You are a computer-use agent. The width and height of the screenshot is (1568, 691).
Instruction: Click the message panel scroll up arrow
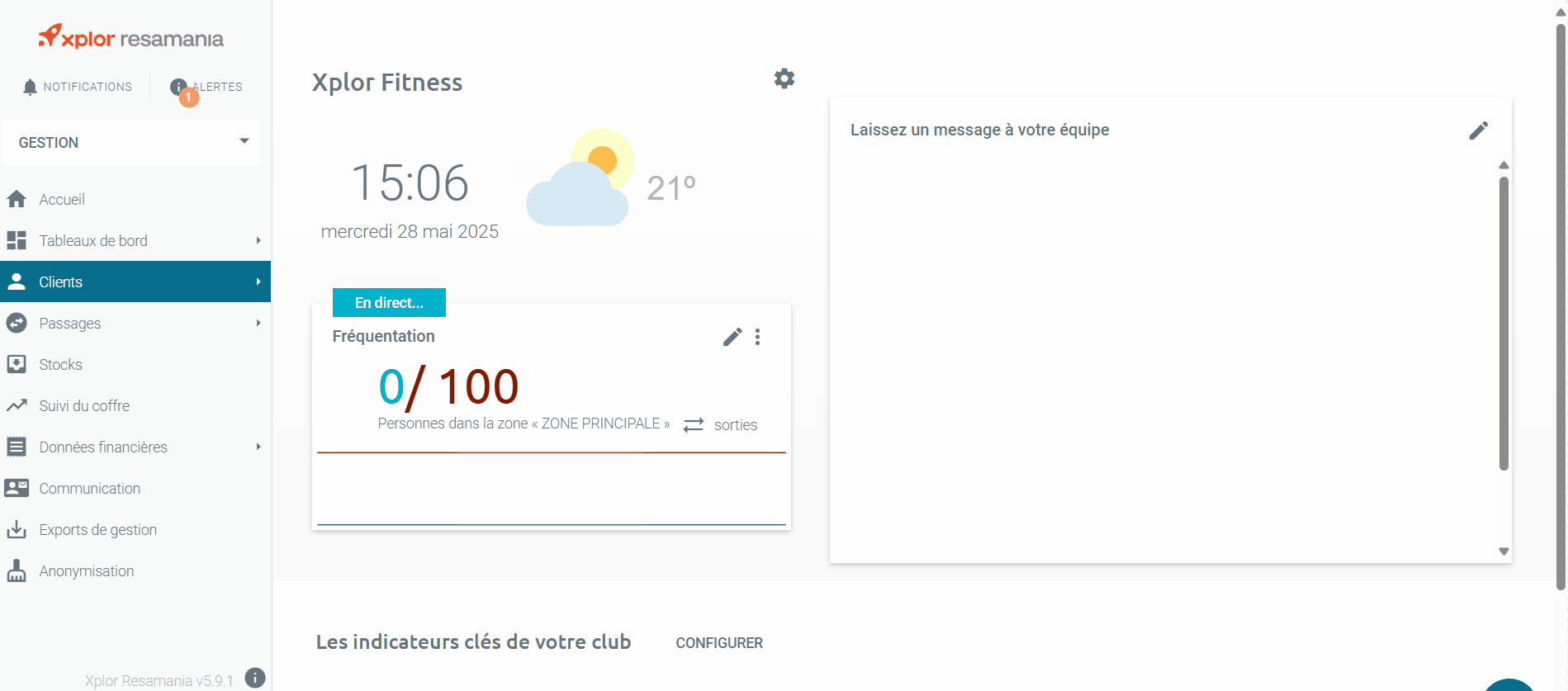[x=1504, y=165]
